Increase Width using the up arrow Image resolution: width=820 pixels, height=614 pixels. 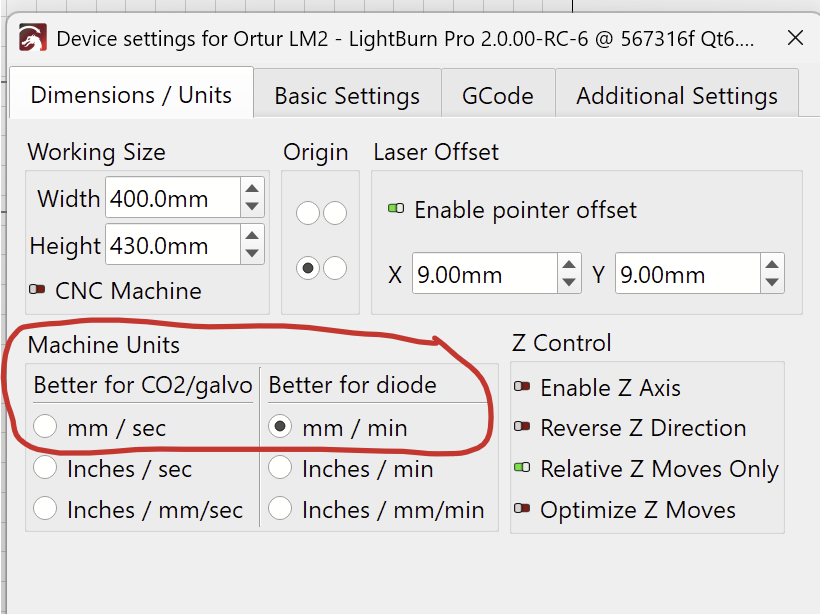click(252, 189)
